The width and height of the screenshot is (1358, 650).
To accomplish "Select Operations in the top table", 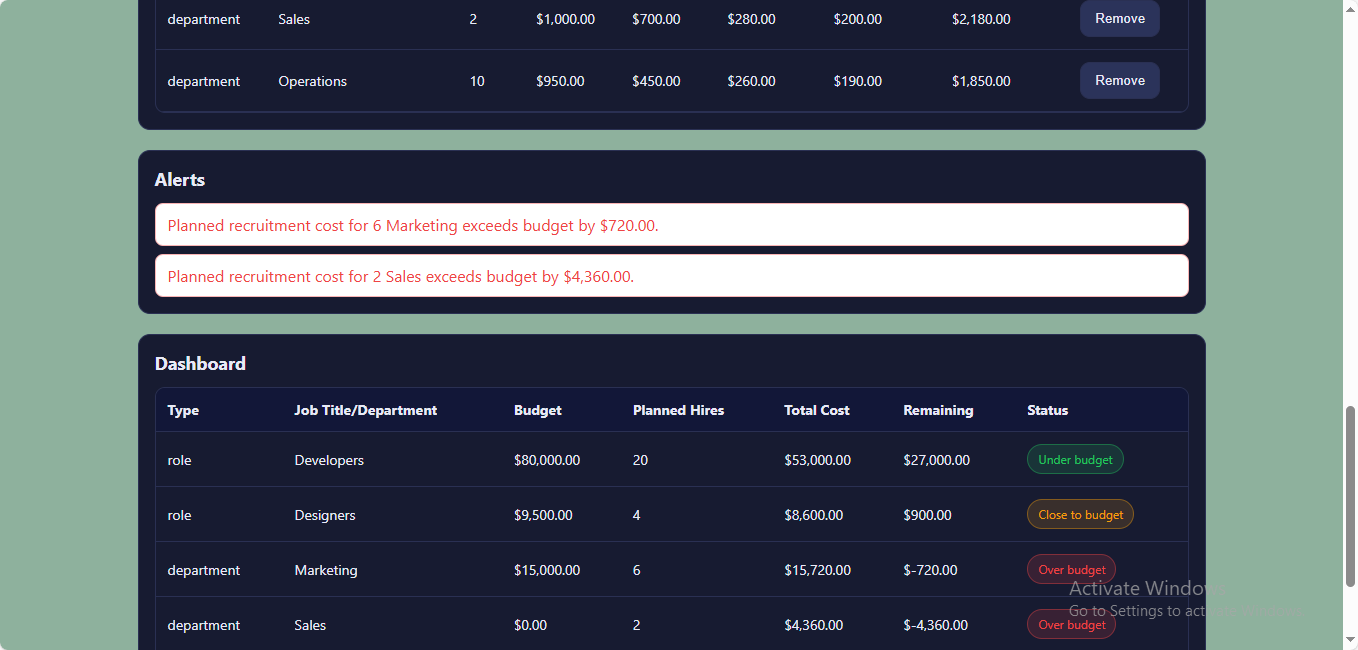I will 312,81.
